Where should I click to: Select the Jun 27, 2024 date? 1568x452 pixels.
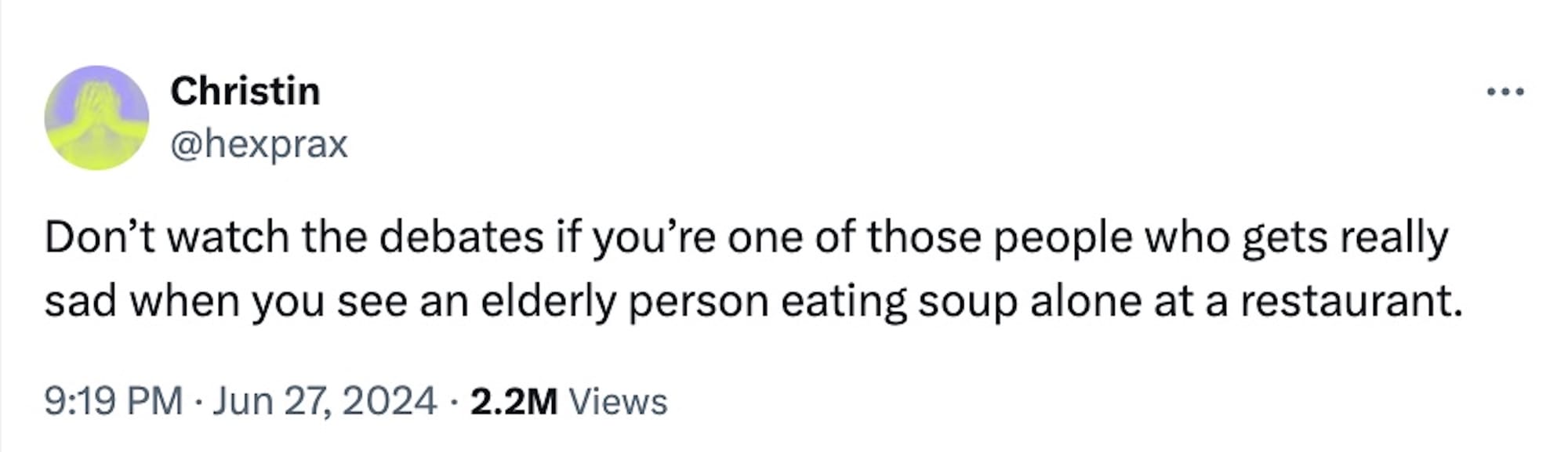click(x=324, y=401)
